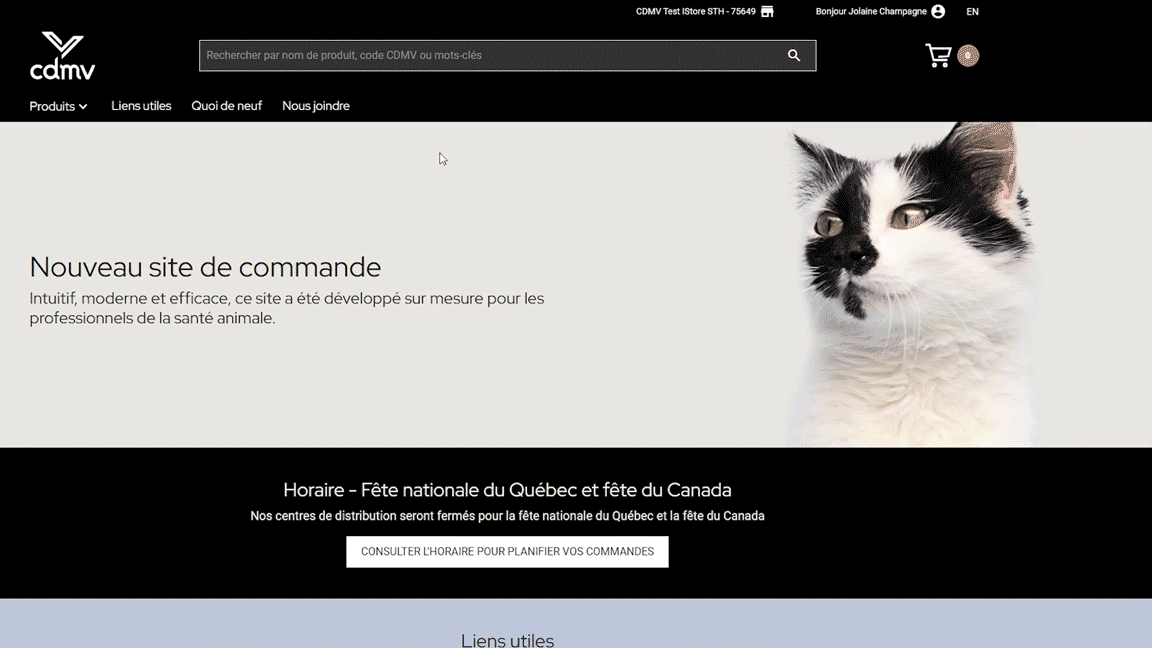
Task: Click the text about distribution centres closing
Action: (x=507, y=516)
